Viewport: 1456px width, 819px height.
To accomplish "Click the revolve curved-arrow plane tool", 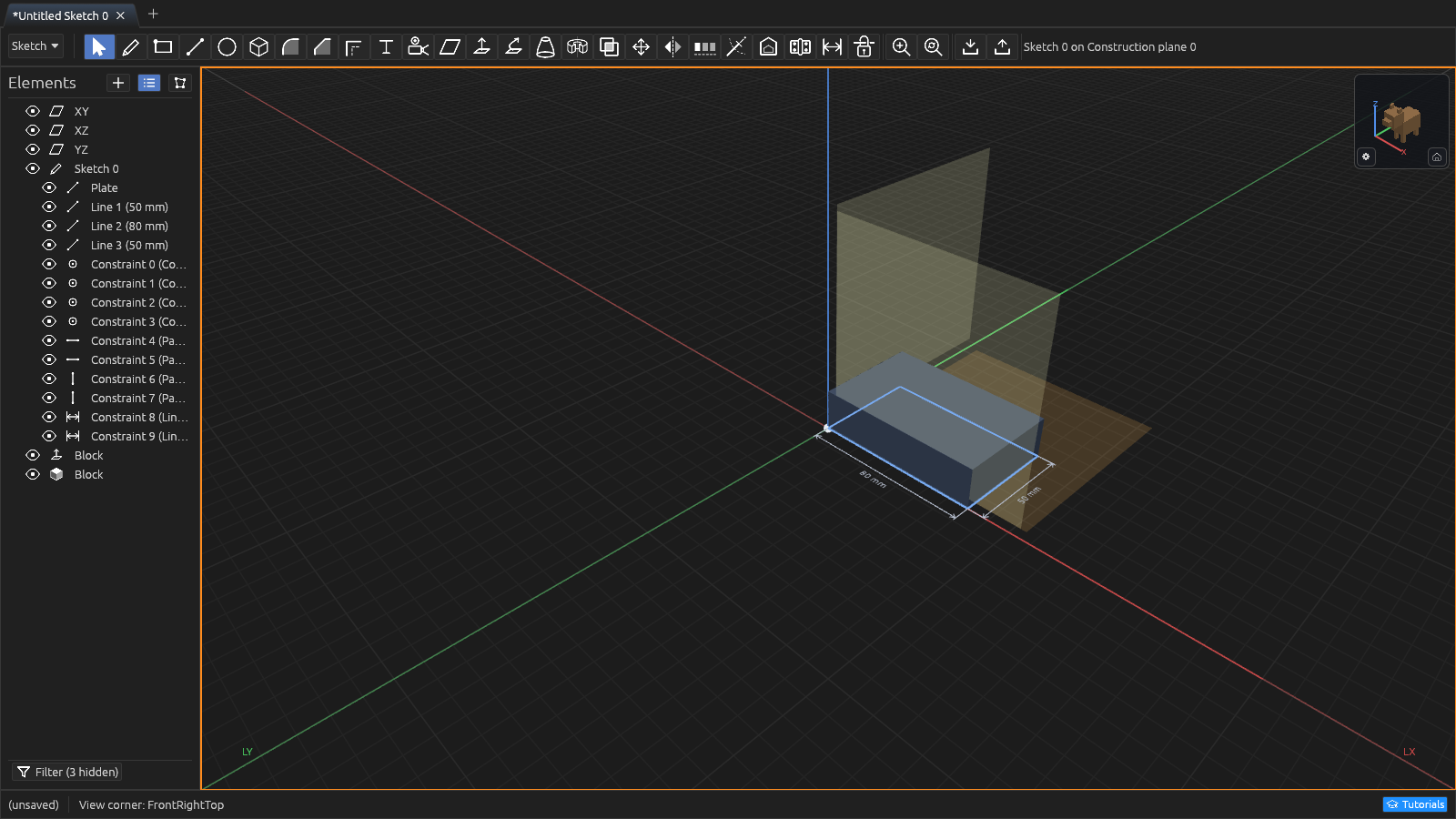I will click(513, 46).
